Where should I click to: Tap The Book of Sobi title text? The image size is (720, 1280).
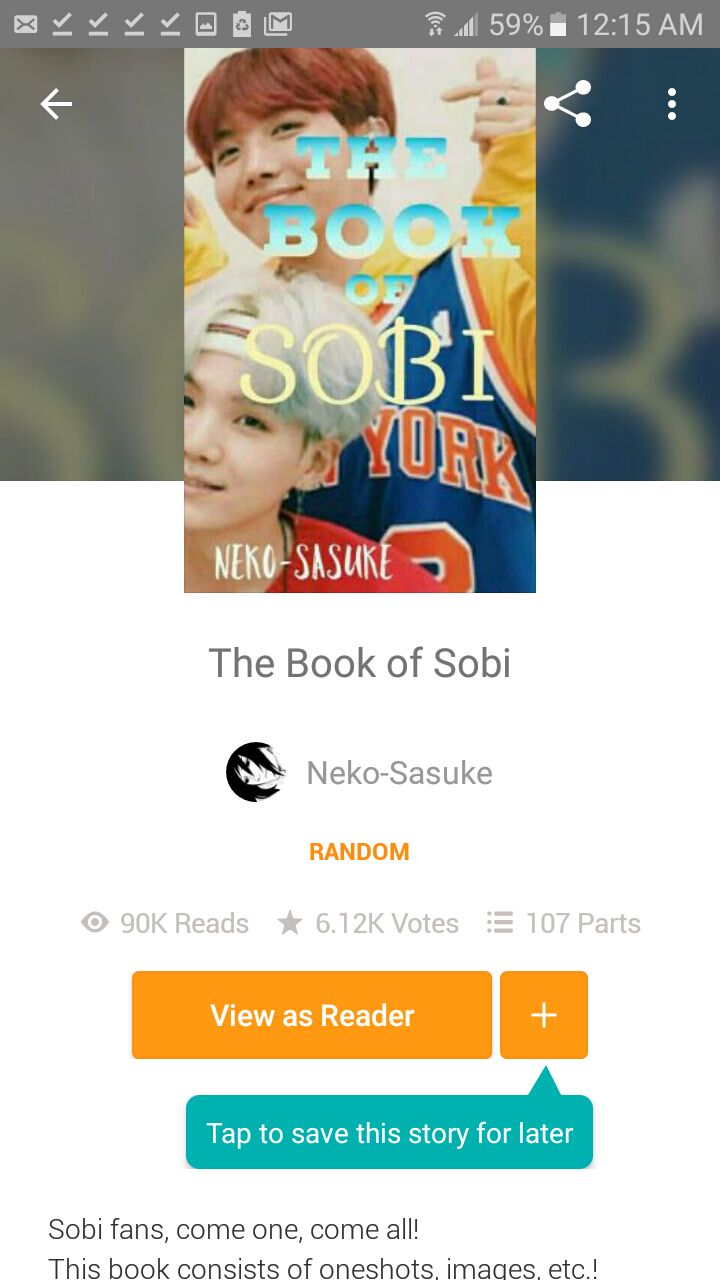[x=360, y=663]
